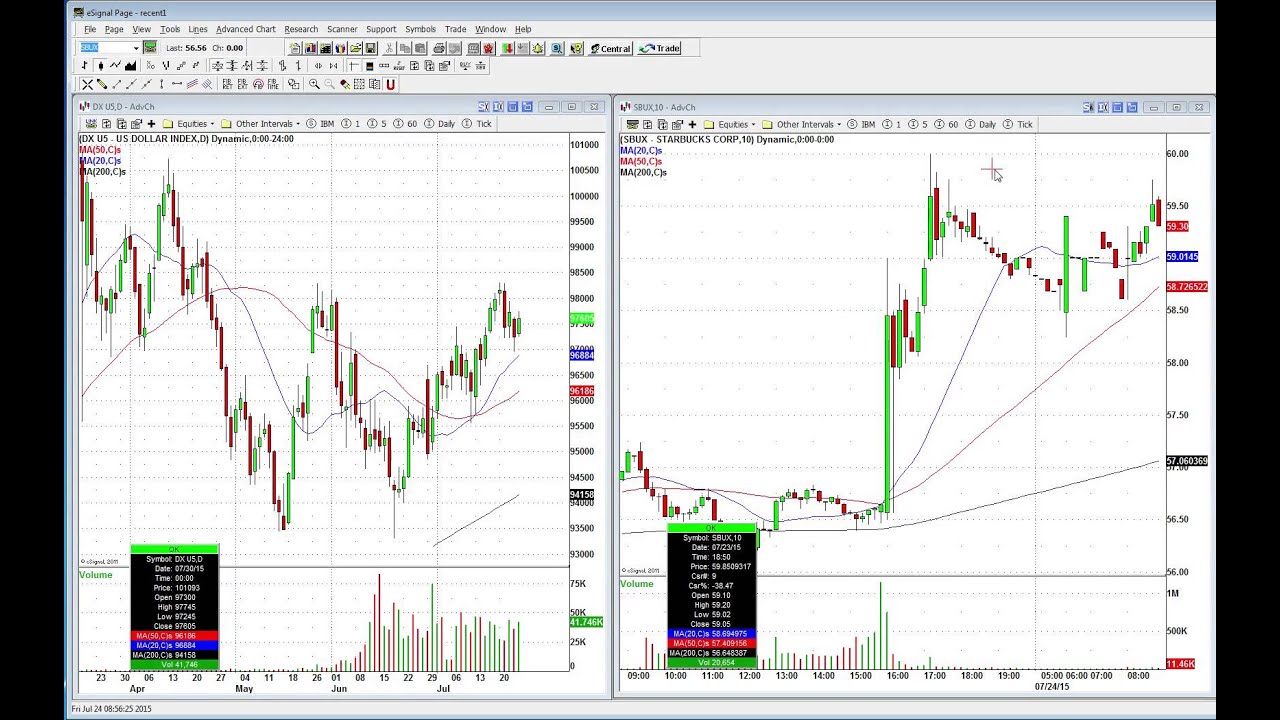
Task: Select 5 minute interval in SBUX chart
Action: (x=919, y=125)
